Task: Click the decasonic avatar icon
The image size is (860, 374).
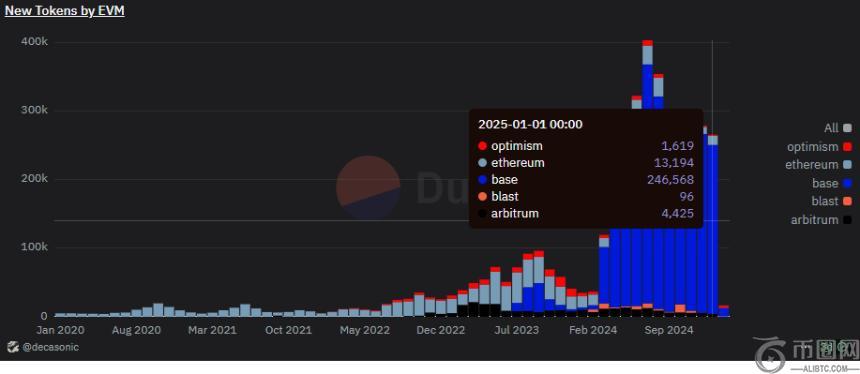Action: click(x=13, y=347)
